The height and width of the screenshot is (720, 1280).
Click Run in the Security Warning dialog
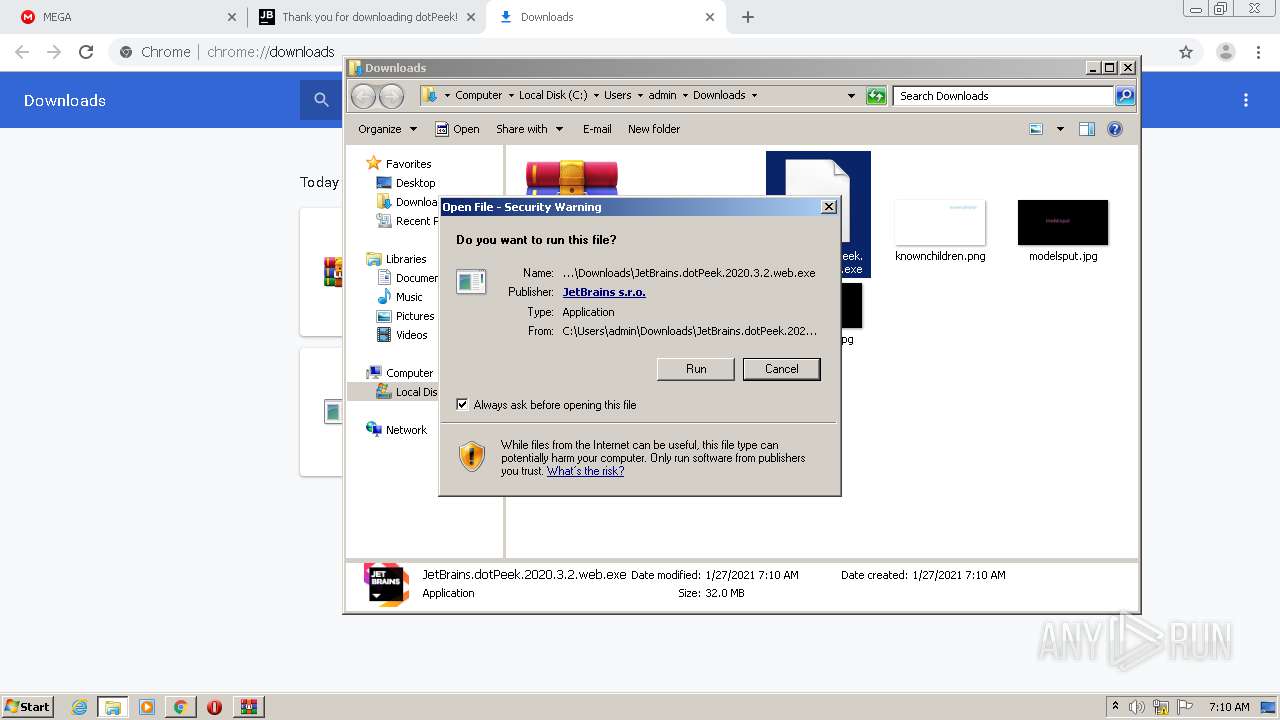(x=696, y=369)
